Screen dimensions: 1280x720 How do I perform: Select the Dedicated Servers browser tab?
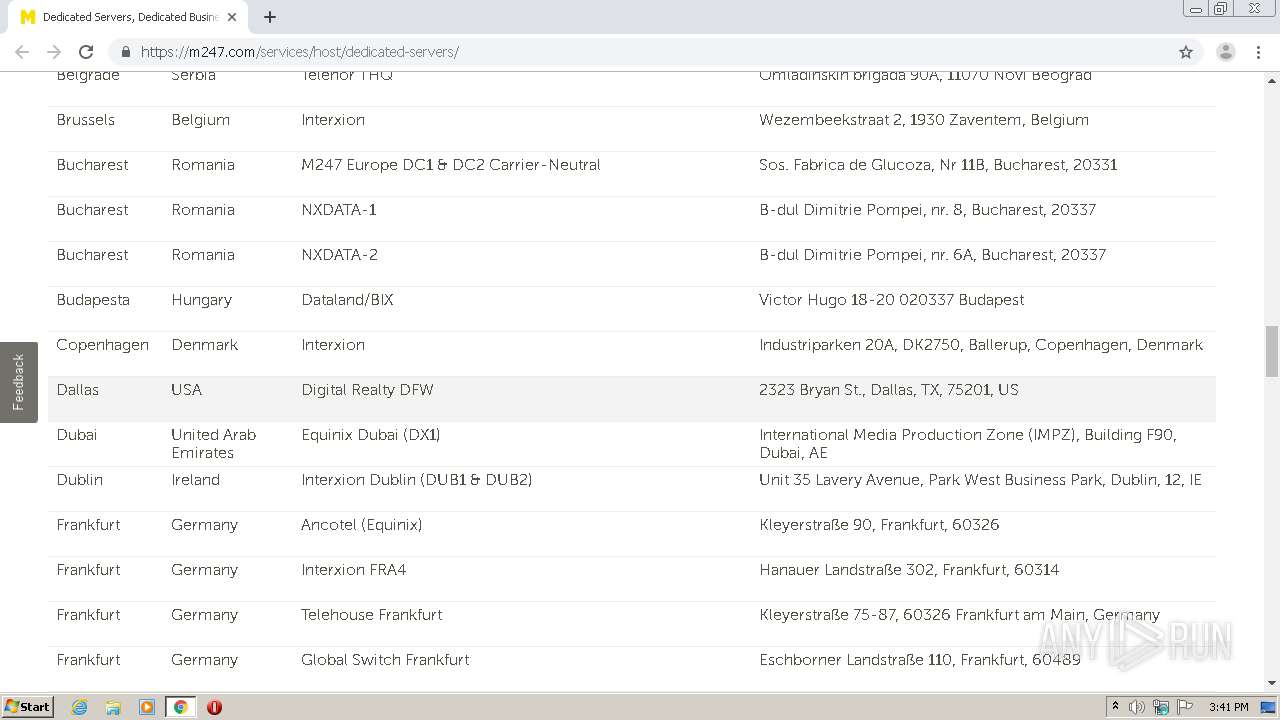[128, 17]
